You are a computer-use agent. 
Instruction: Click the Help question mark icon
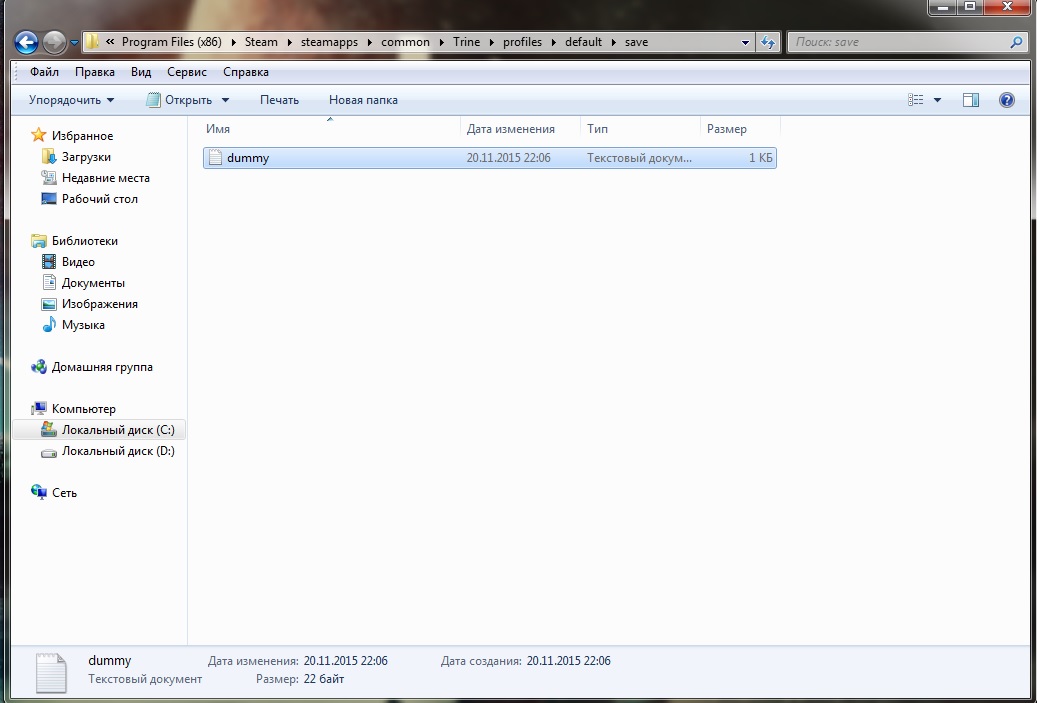tap(1007, 100)
